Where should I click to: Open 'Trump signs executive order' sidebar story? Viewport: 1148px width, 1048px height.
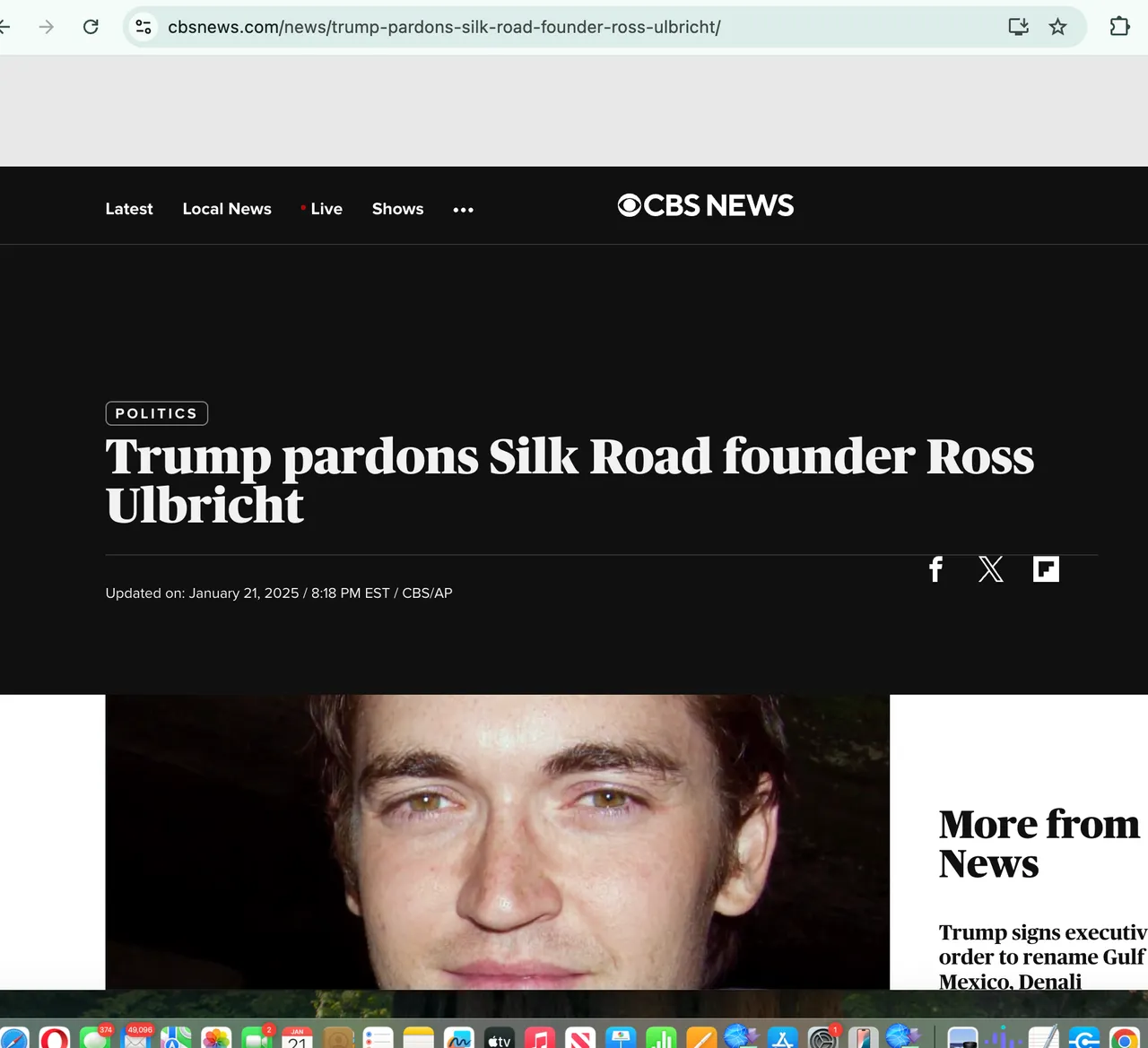(x=1043, y=957)
